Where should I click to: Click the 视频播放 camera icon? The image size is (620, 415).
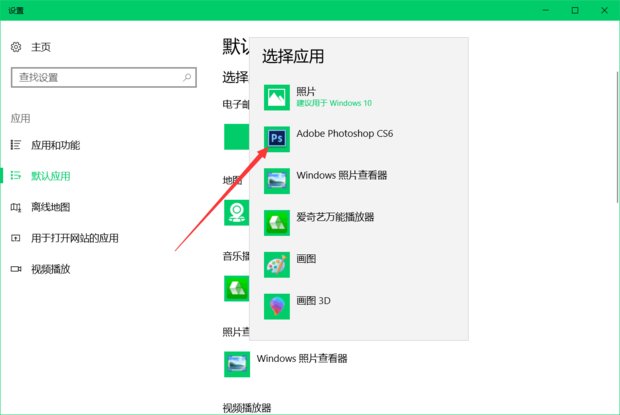(x=16, y=269)
